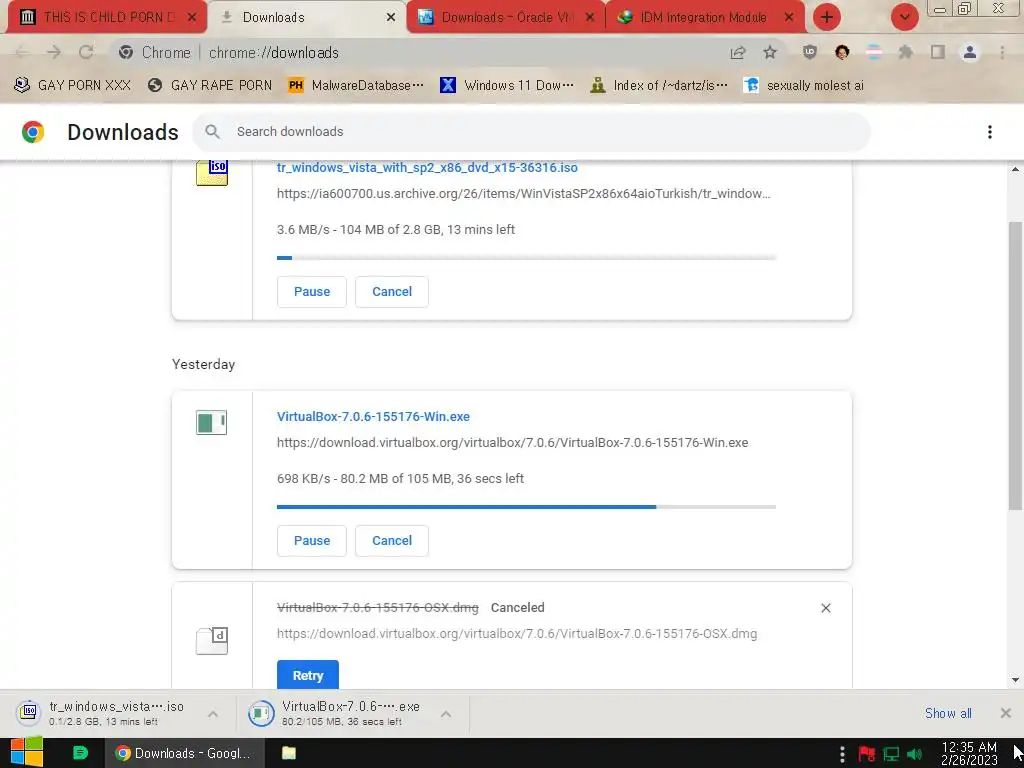Open tr_windows_vista_with_sp2 ISO file link
The width and height of the screenshot is (1024, 768).
(x=427, y=167)
